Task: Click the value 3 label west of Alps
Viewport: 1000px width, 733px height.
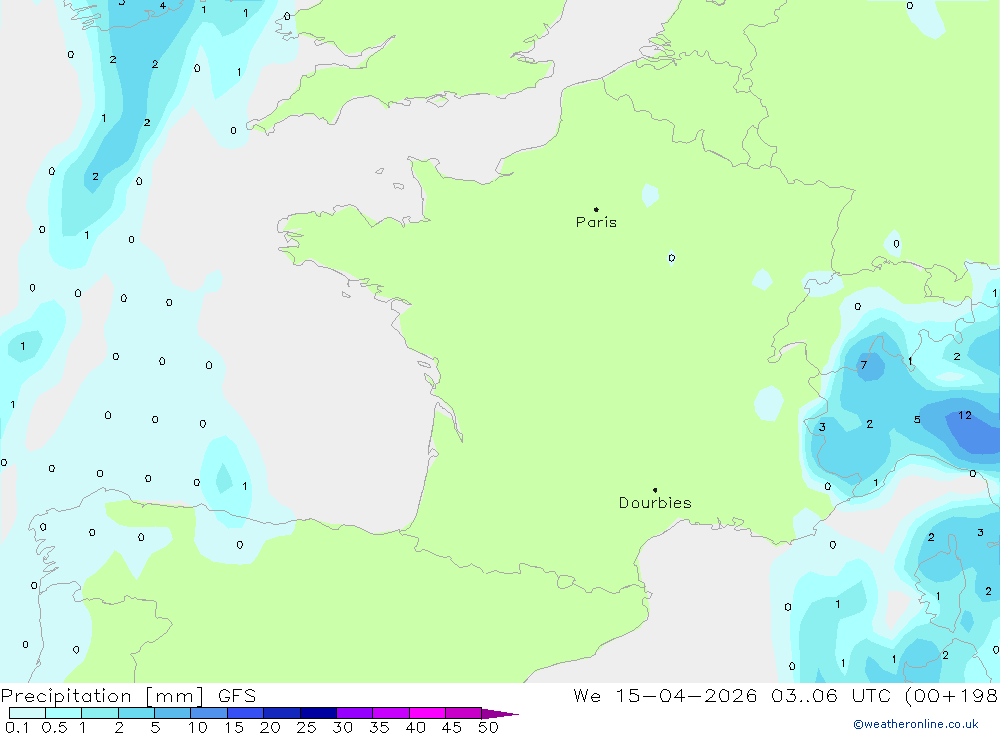Action: [822, 427]
